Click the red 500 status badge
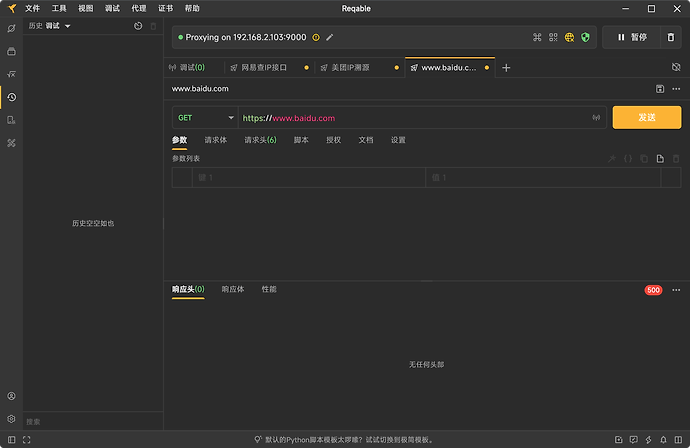 653,290
